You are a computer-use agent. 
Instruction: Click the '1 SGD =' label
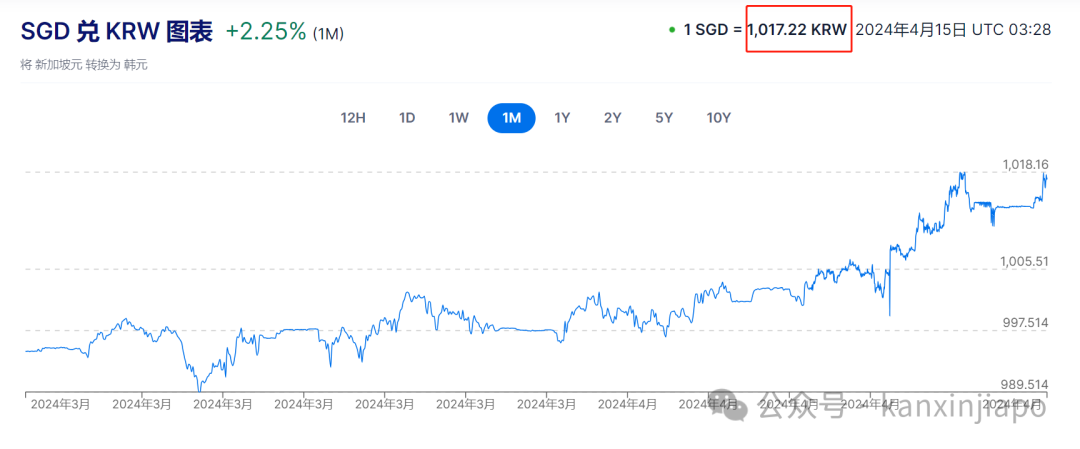[714, 30]
